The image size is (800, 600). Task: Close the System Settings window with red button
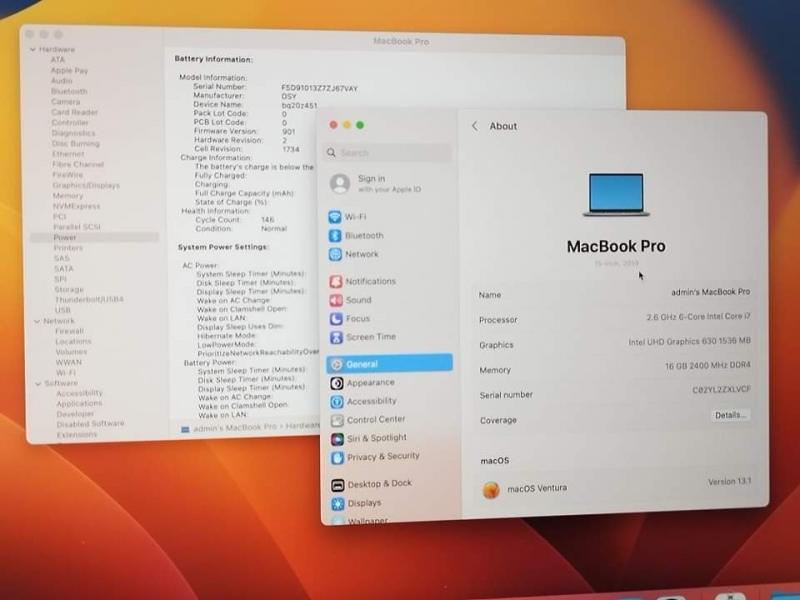pos(333,125)
